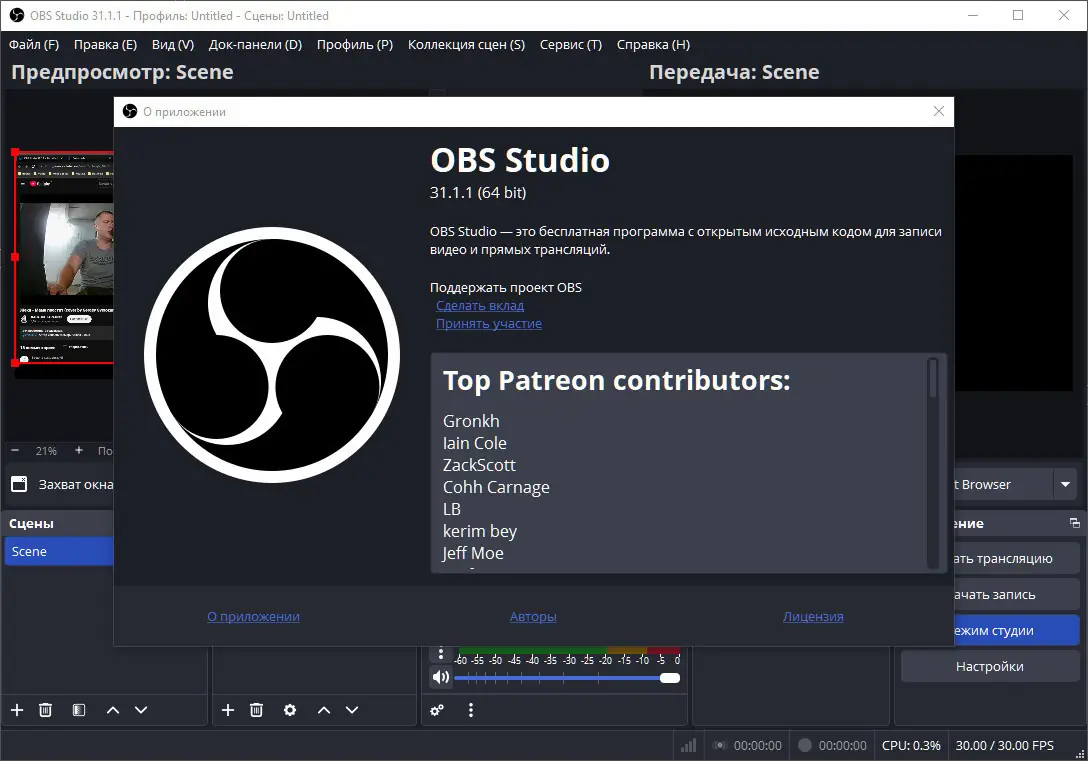The width and height of the screenshot is (1088, 761).
Task: Remove the selected source with the trash icon
Action: click(257, 710)
